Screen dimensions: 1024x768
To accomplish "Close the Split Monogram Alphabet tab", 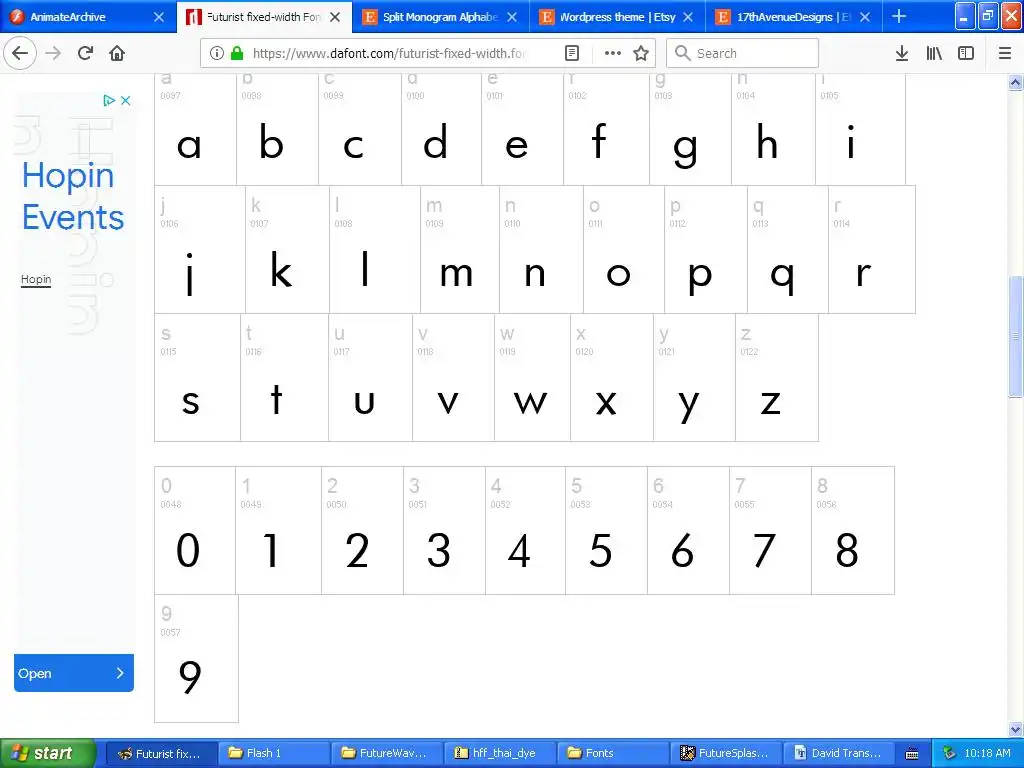I will pos(512,17).
